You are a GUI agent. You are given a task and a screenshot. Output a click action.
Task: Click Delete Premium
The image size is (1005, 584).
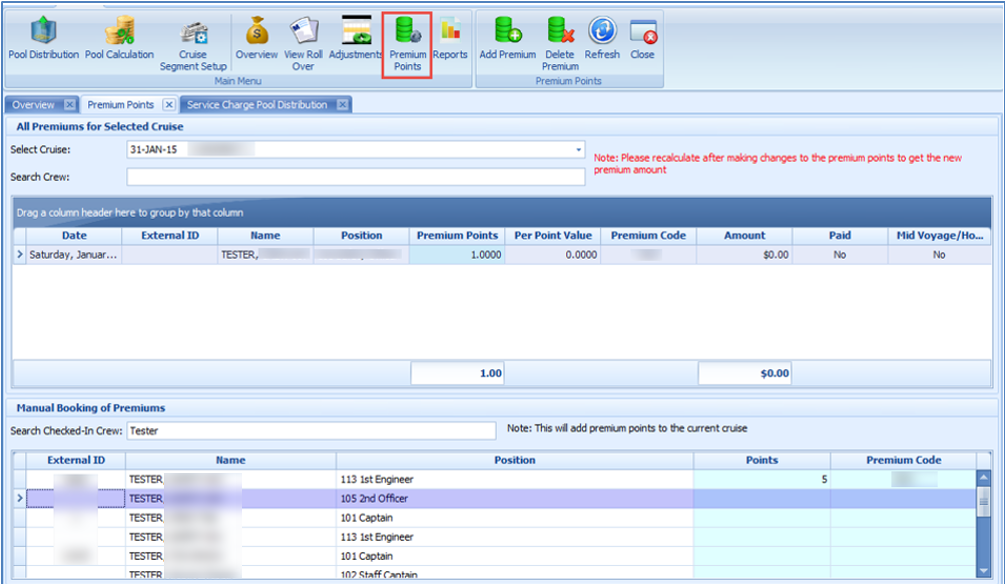click(560, 44)
